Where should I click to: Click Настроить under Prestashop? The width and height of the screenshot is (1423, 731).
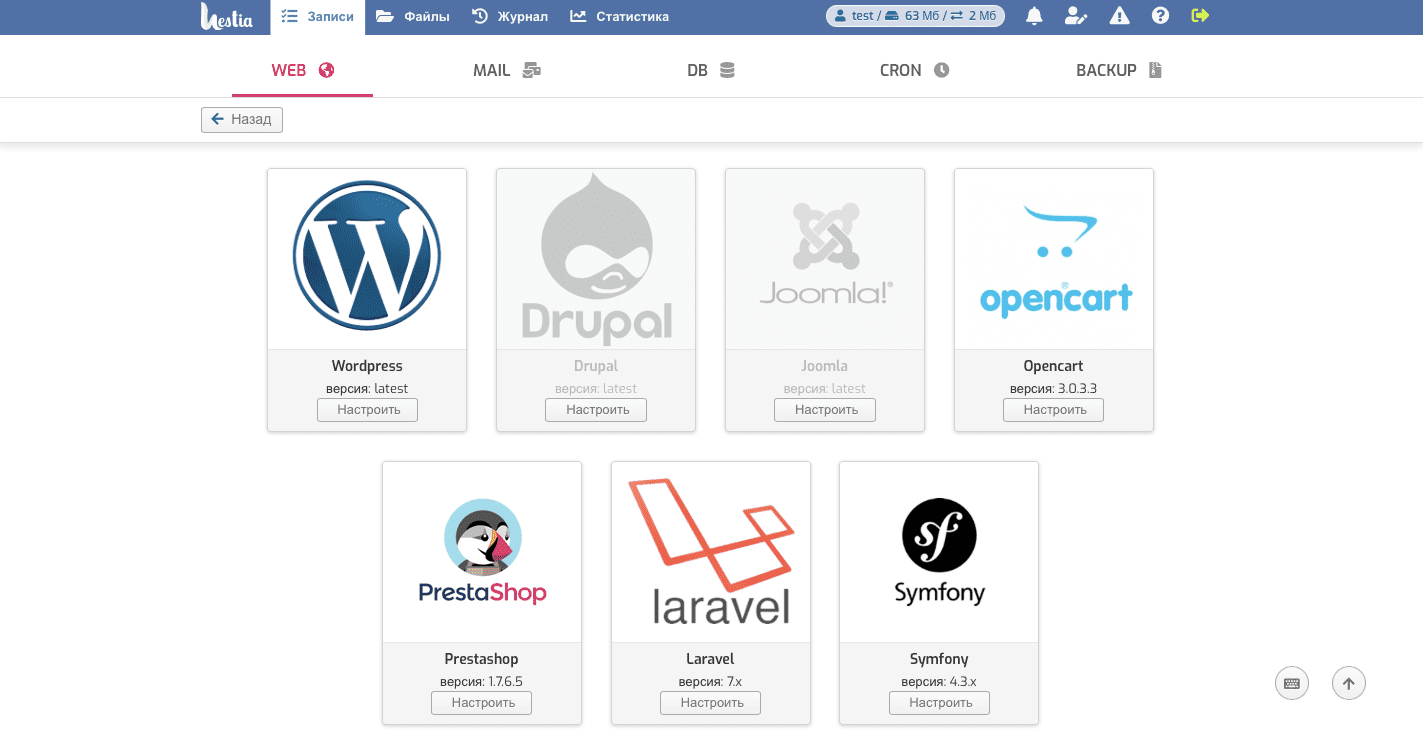[482, 703]
